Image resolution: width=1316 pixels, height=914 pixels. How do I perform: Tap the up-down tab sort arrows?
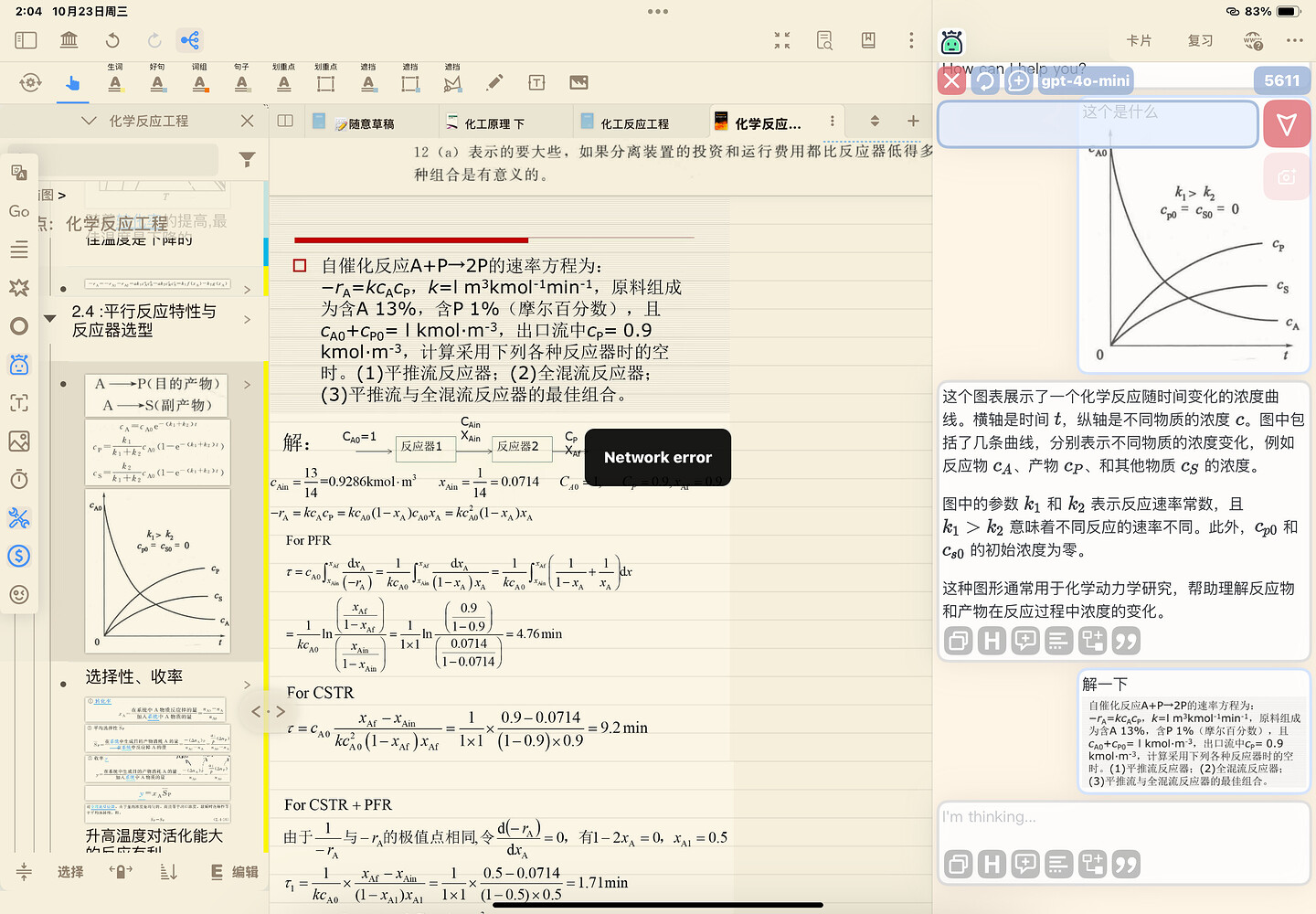click(875, 121)
